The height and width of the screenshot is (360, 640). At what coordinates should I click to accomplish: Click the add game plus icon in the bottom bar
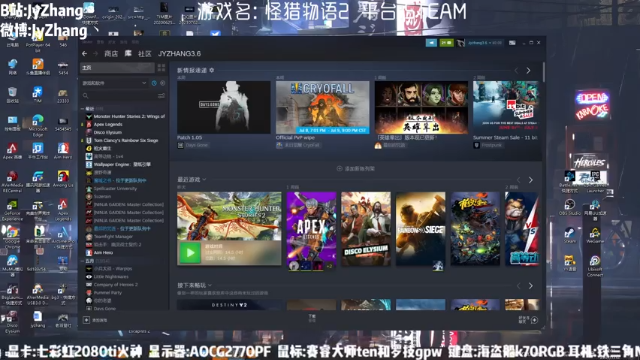coord(86,320)
